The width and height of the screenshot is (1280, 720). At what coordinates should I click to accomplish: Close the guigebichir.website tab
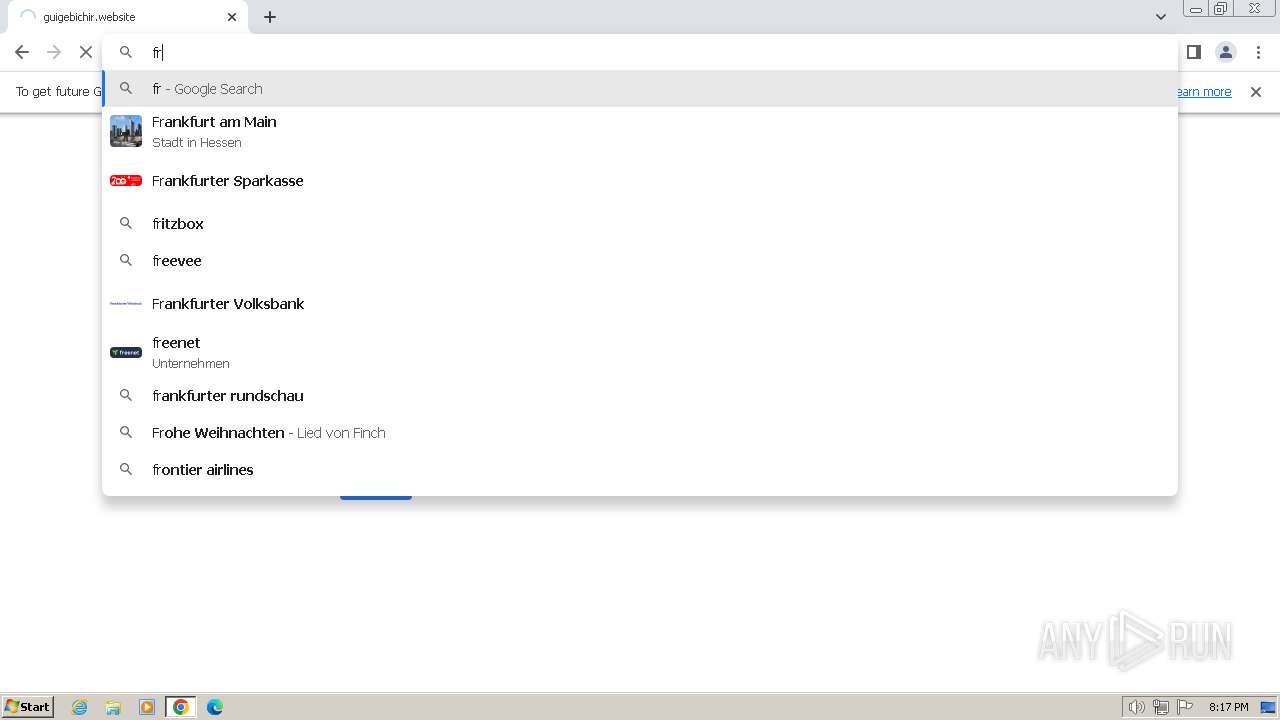pos(232,17)
